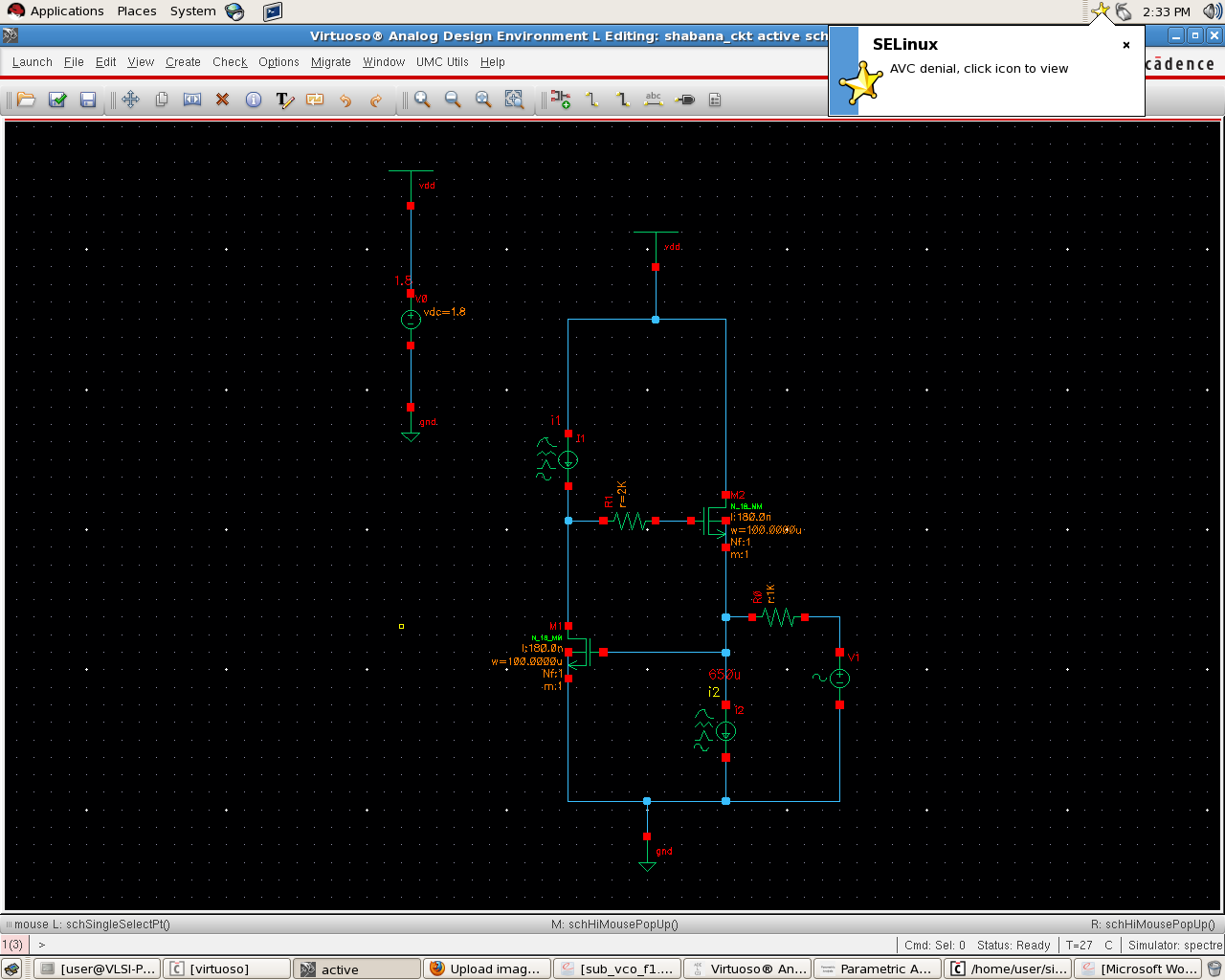Switch to the /home/user/si... taskbar window
This screenshot has width=1225, height=980.
tap(1008, 969)
